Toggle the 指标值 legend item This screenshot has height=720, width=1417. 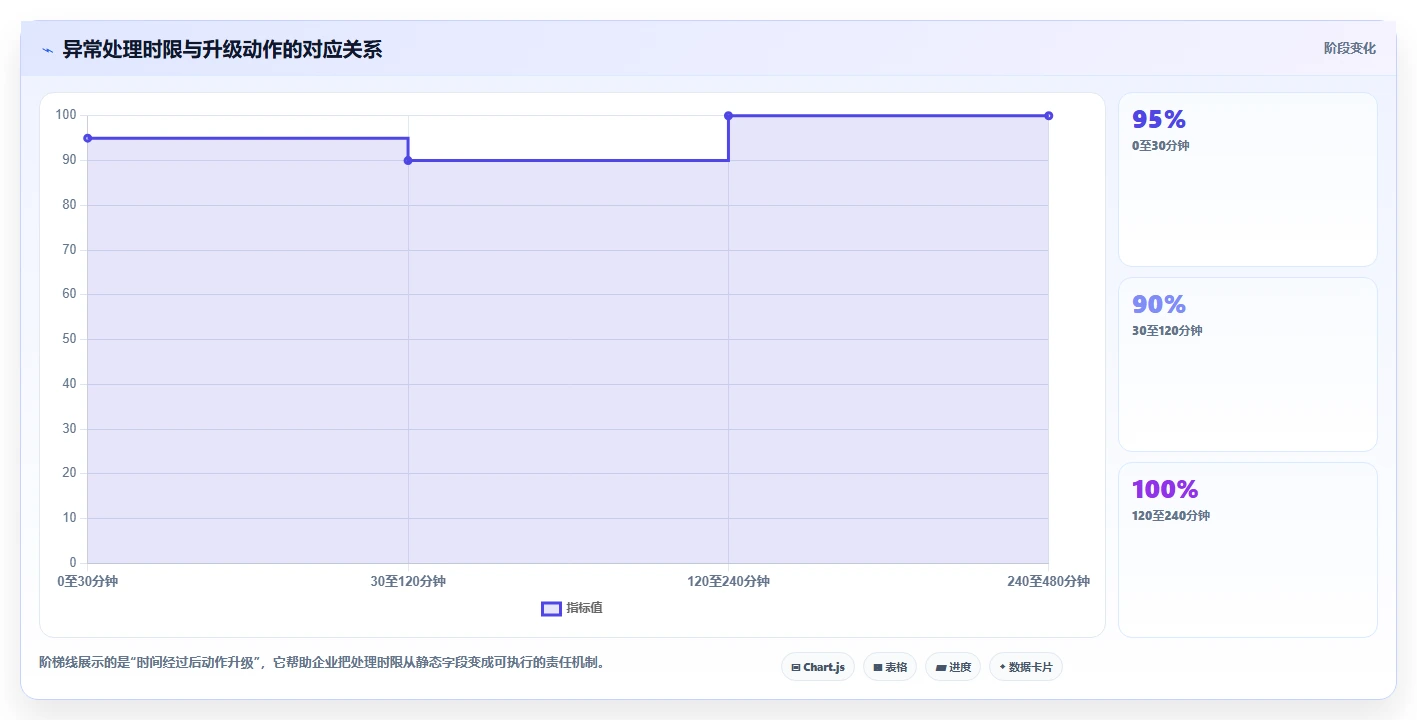(572, 608)
